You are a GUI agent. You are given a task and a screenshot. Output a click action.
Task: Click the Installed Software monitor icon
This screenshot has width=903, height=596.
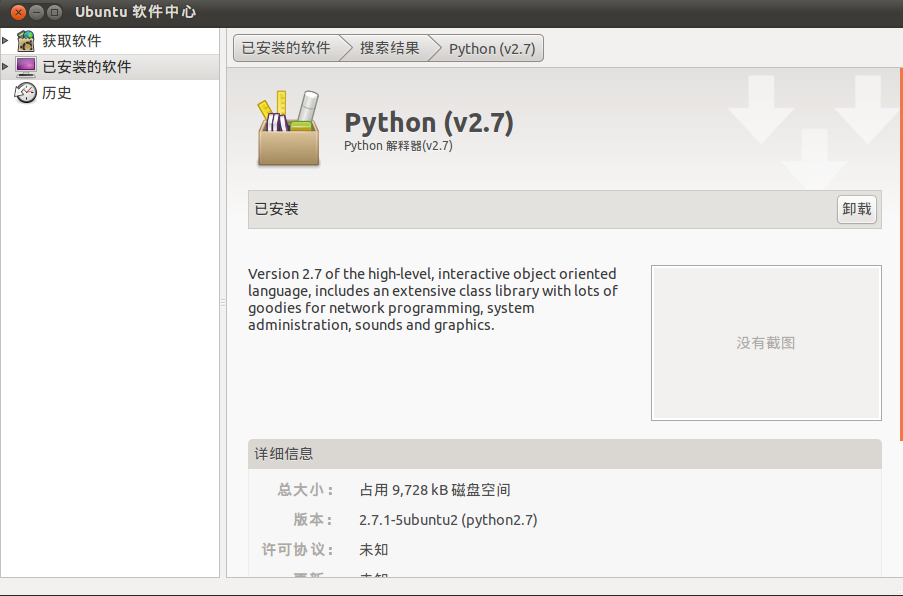pos(25,67)
